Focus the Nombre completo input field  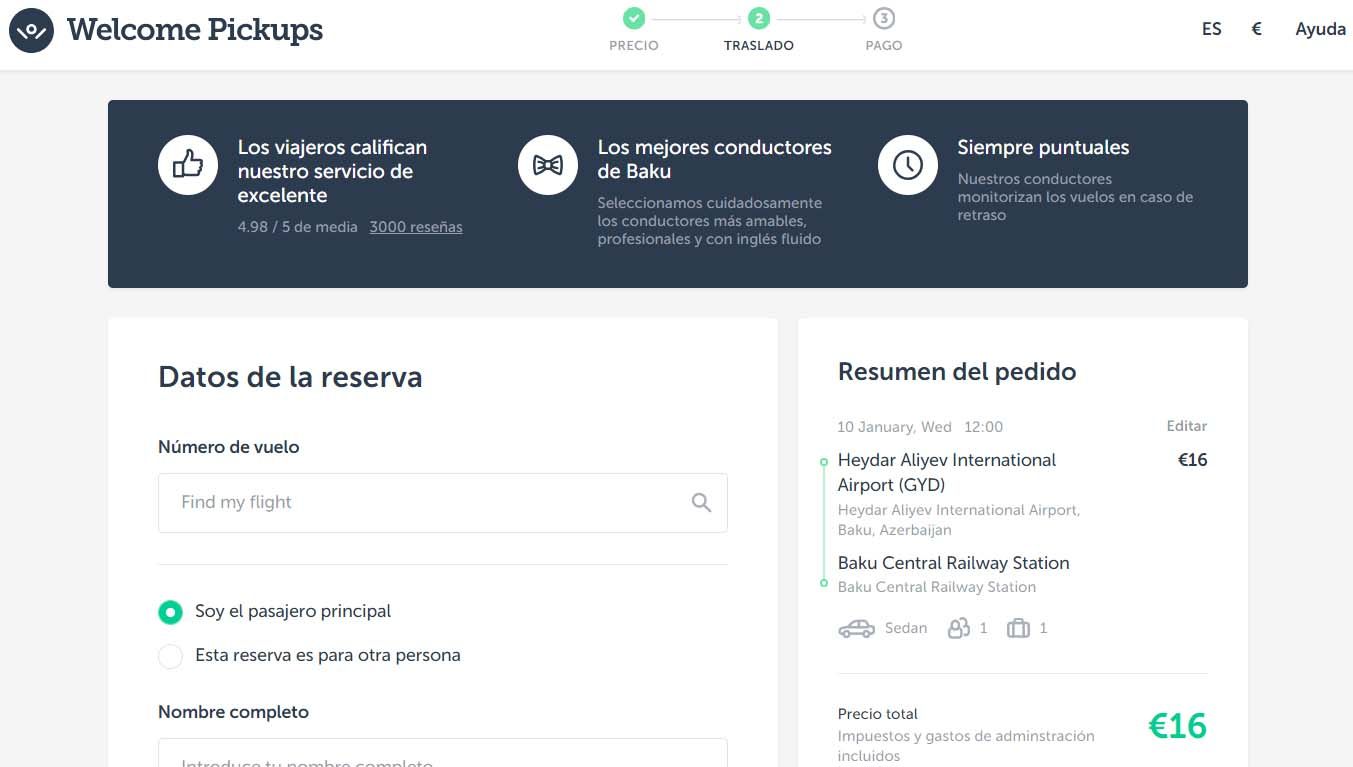443,752
